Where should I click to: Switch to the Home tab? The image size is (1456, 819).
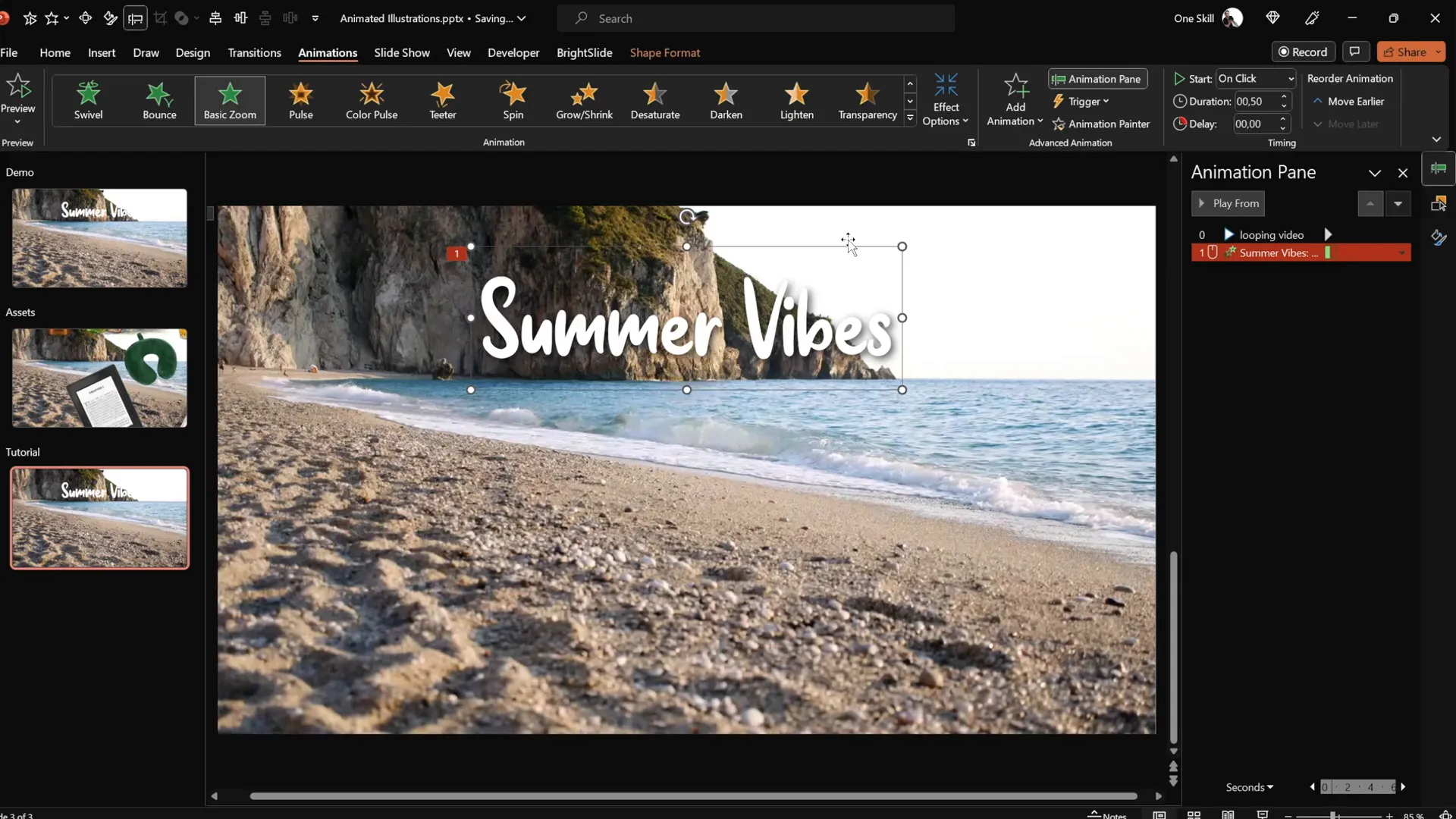pyautogui.click(x=55, y=52)
